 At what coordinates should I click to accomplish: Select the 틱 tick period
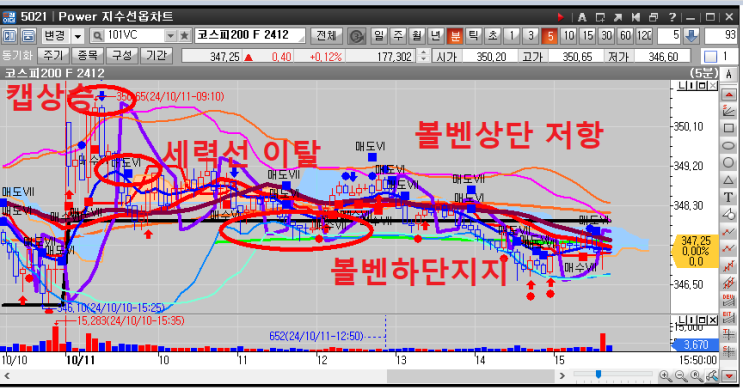click(x=474, y=36)
